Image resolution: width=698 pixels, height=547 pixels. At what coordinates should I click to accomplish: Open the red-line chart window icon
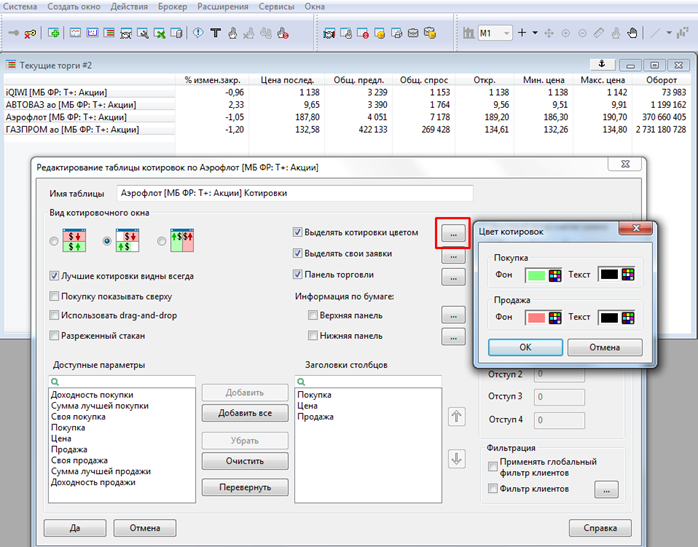(75, 33)
